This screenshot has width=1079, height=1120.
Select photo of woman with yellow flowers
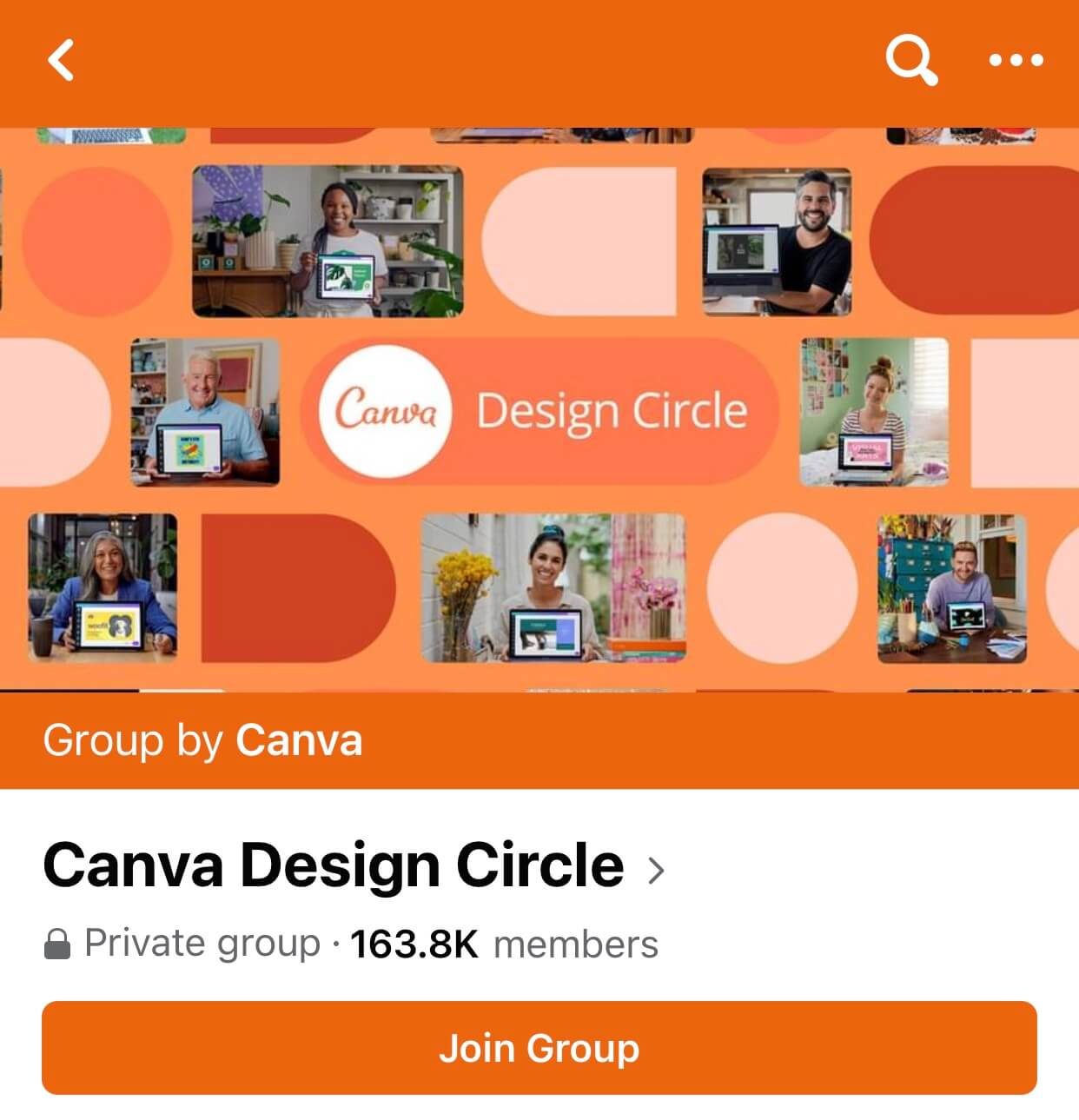point(553,587)
